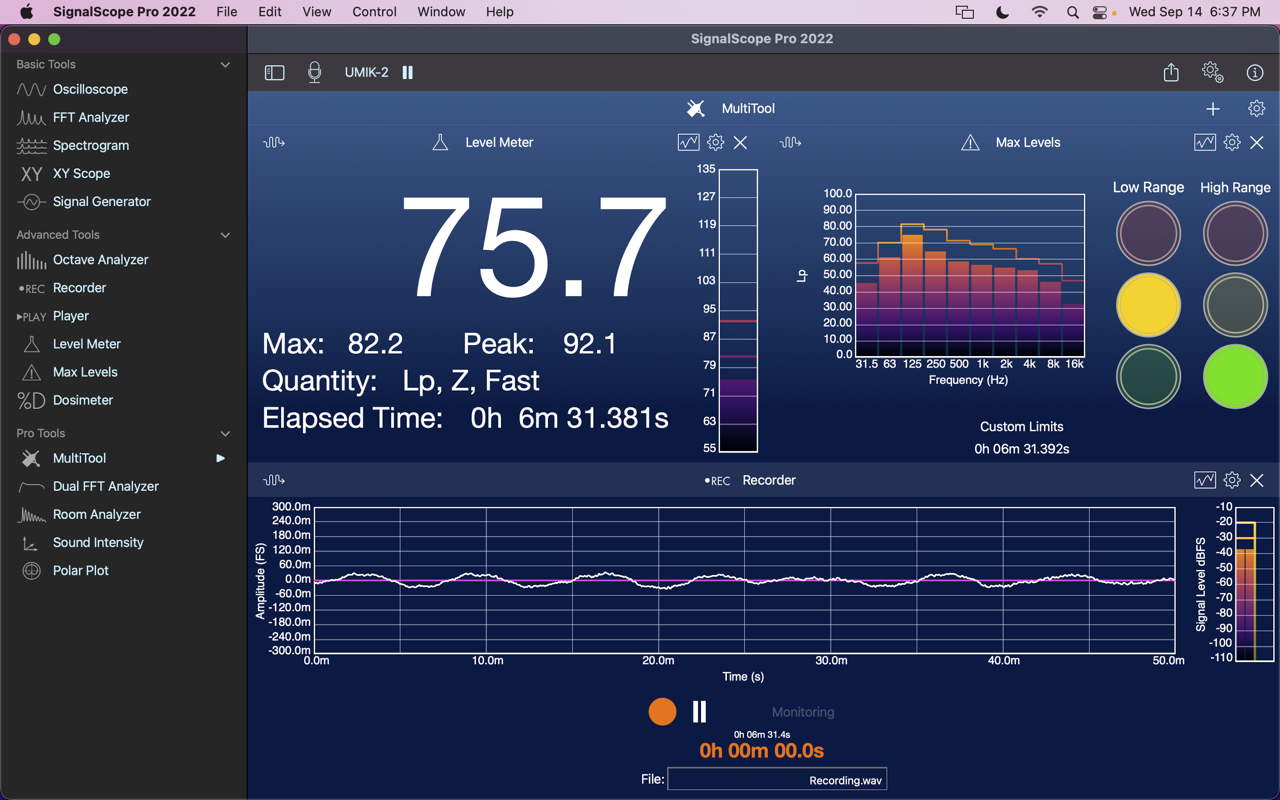The width and height of the screenshot is (1280, 800).
Task: Open the View menu
Action: [317, 12]
